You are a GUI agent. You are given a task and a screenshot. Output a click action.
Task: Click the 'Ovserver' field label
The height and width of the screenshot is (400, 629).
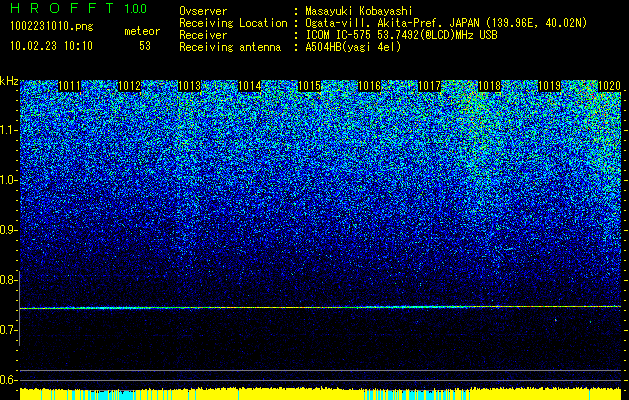[x=203, y=11]
